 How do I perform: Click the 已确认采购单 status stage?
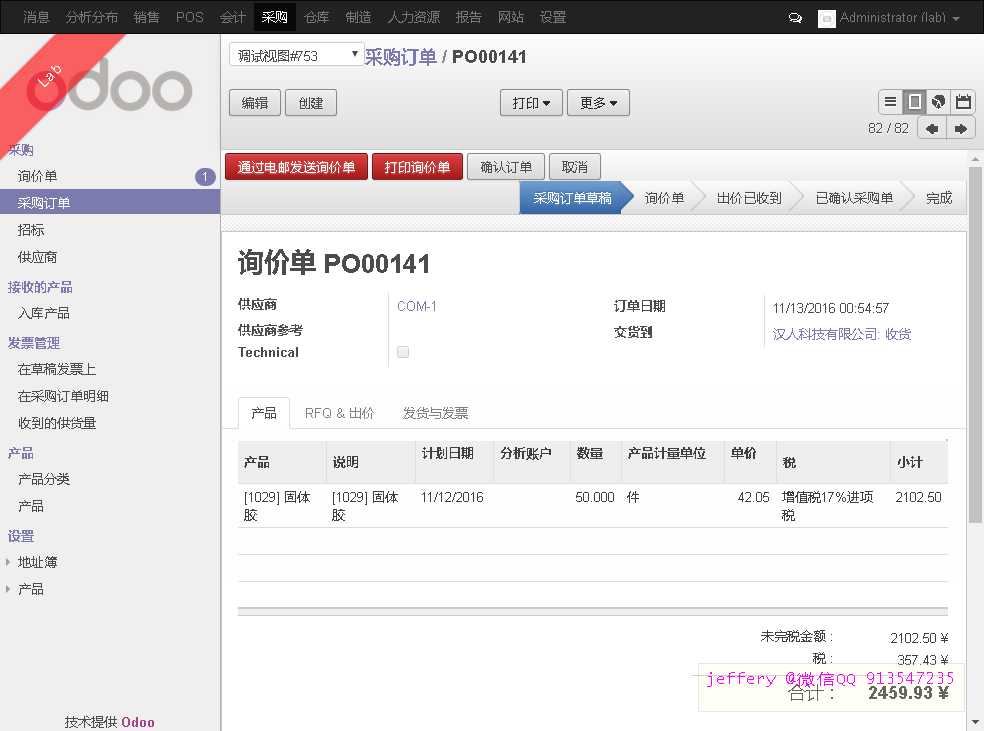[x=853, y=198]
